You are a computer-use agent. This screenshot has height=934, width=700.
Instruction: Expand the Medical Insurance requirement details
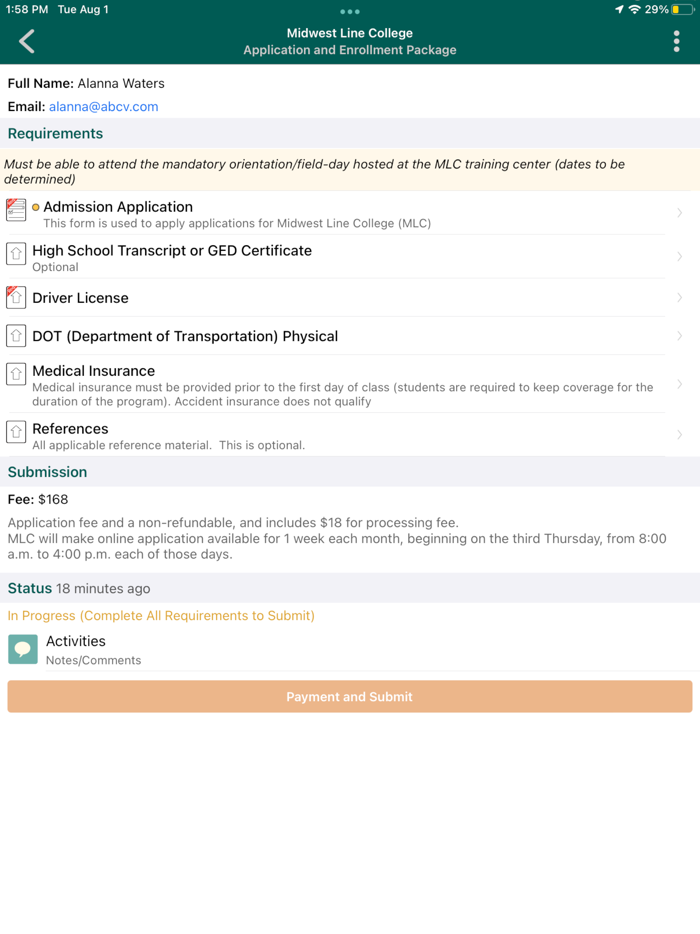click(x=680, y=383)
